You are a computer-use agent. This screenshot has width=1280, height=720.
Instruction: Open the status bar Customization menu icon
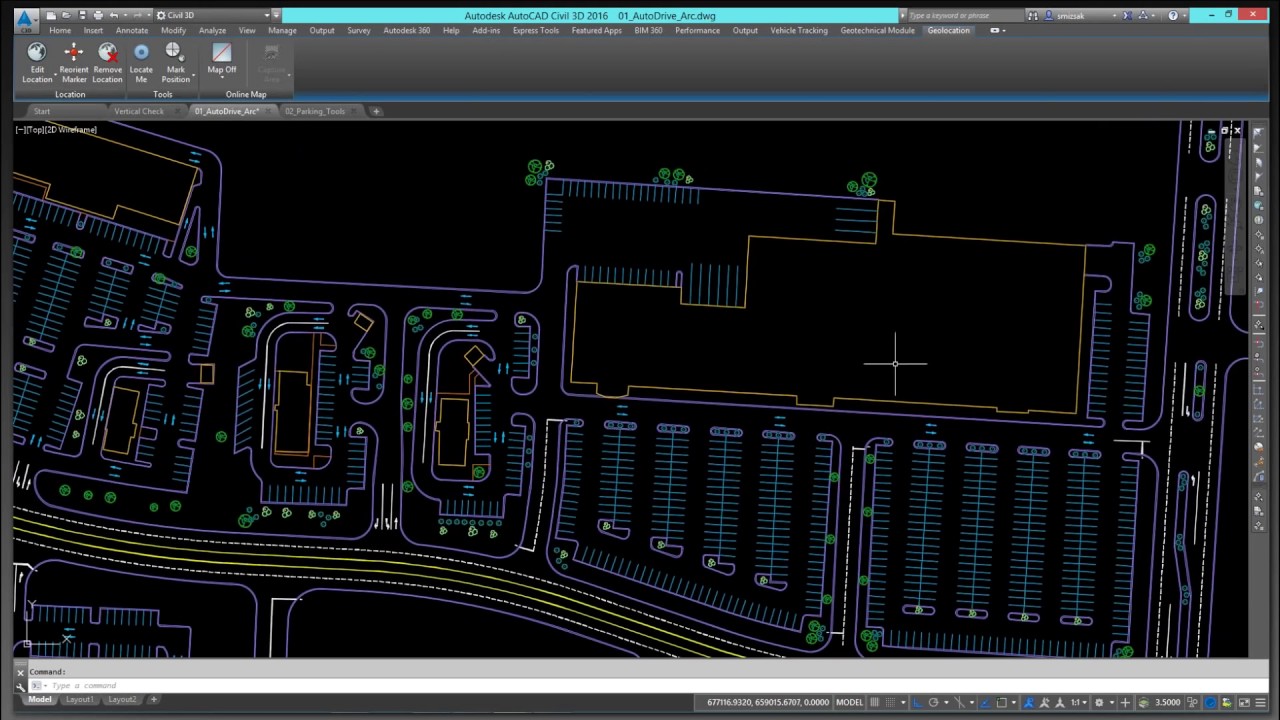pyautogui.click(x=1261, y=702)
